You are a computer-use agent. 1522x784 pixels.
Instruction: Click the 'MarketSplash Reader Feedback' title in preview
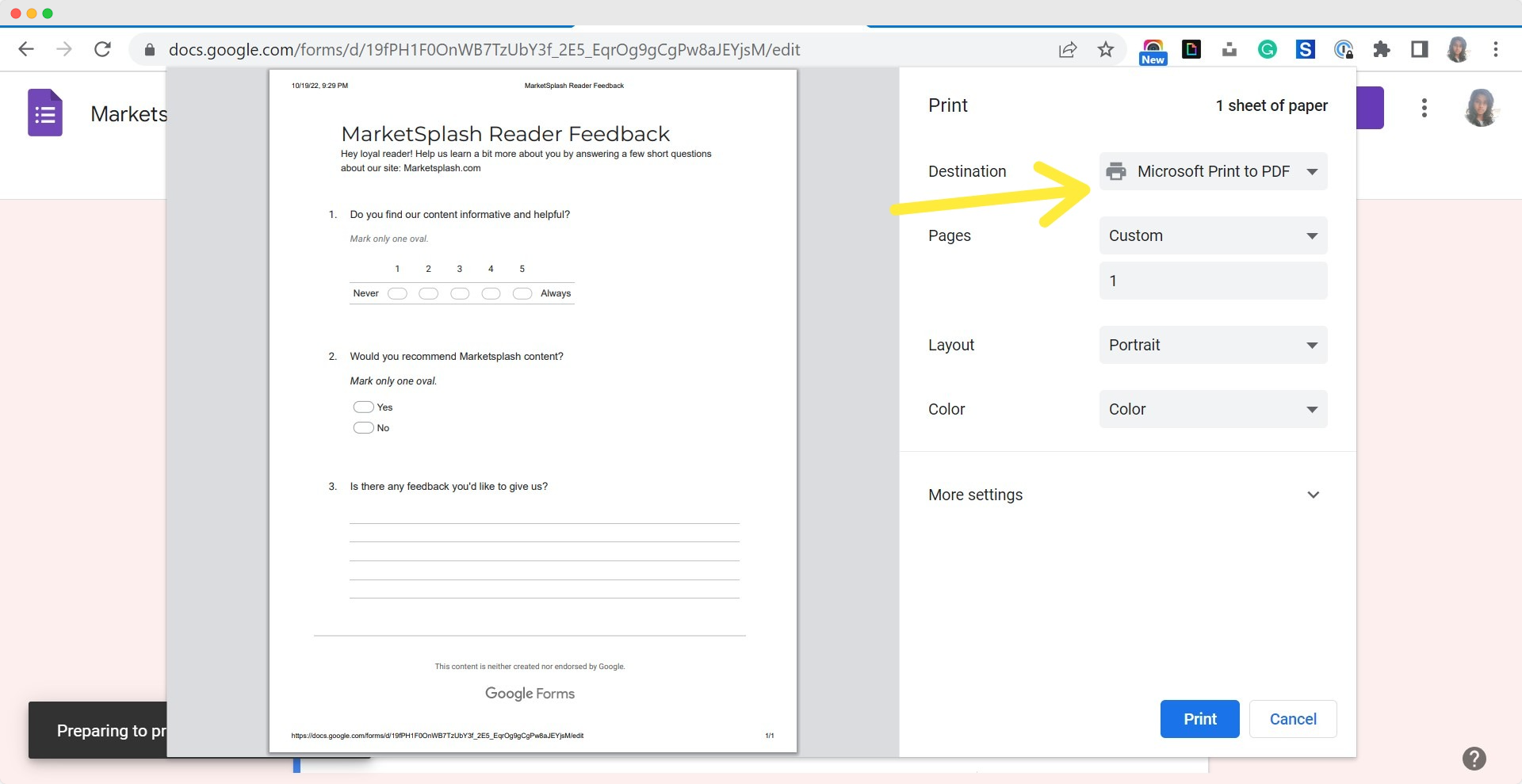pyautogui.click(x=506, y=134)
